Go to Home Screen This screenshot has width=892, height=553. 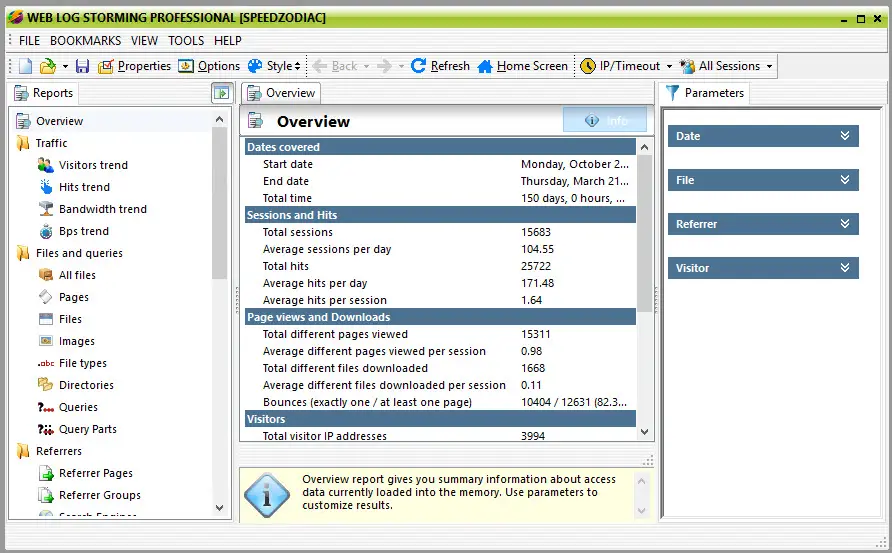pyautogui.click(x=522, y=66)
